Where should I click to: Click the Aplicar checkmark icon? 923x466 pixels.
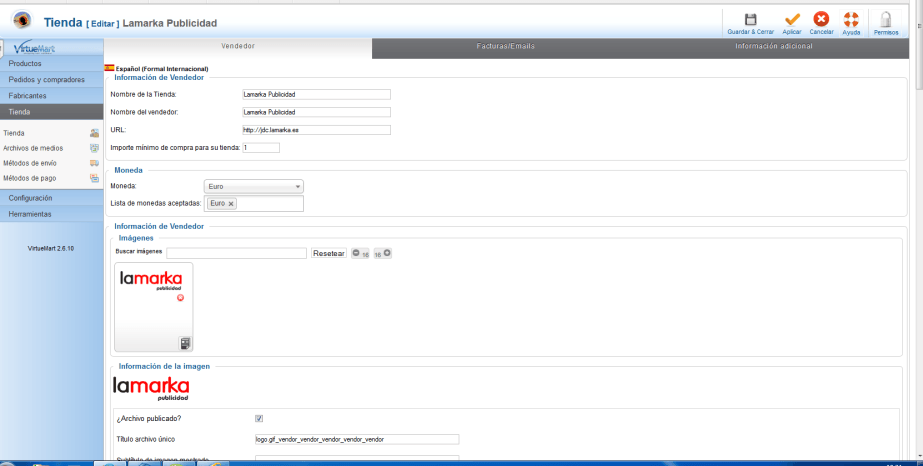[x=792, y=19]
